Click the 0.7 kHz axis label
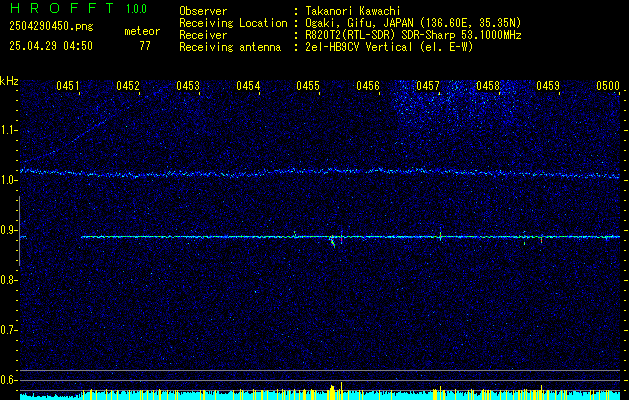This screenshot has height=400, width=629. tap(8, 330)
